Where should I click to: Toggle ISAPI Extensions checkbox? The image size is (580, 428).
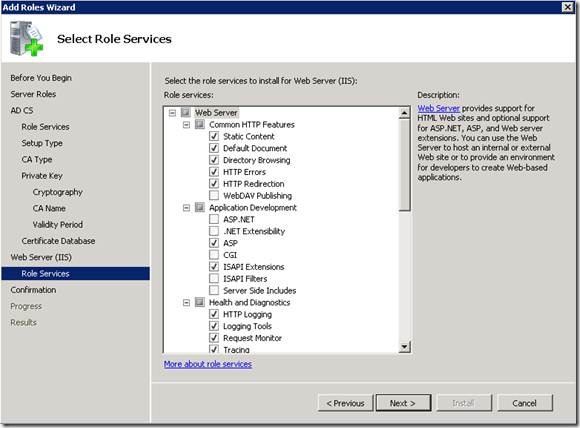coord(214,266)
